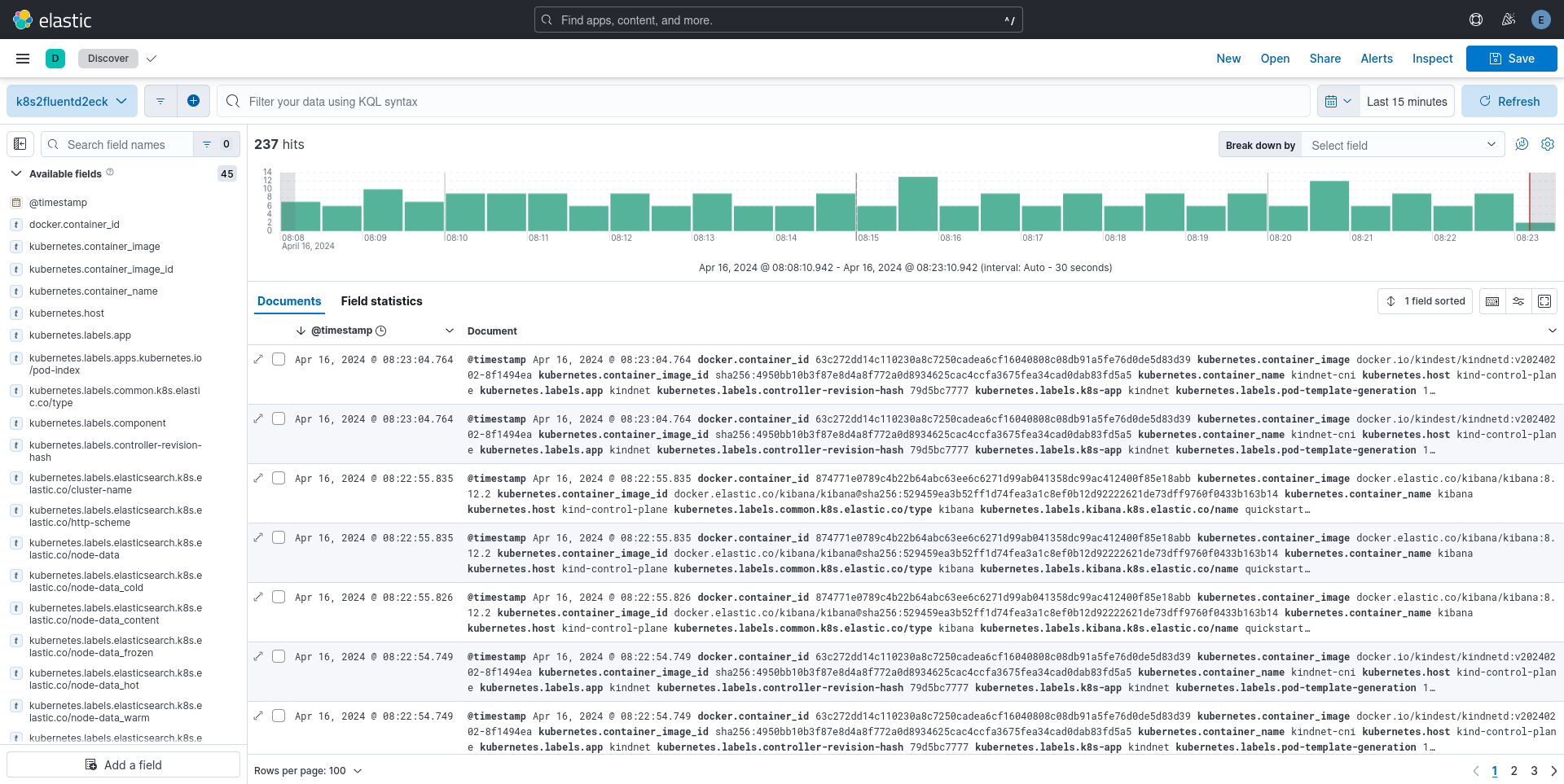
Task: Collapse the field list sidebar
Action: (20, 144)
